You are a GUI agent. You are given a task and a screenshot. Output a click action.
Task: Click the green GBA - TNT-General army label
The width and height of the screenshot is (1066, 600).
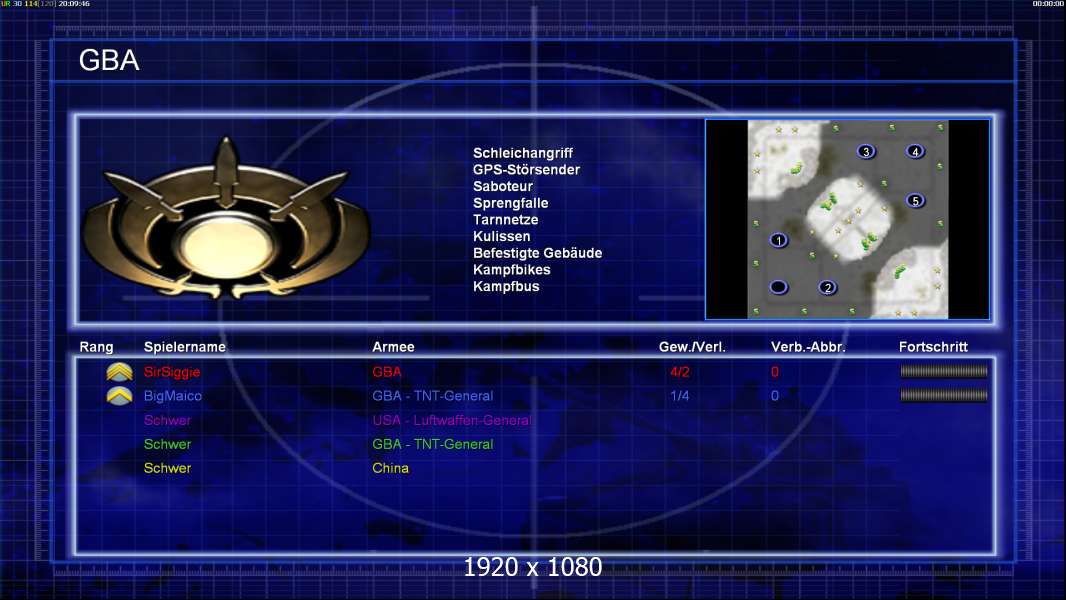432,444
